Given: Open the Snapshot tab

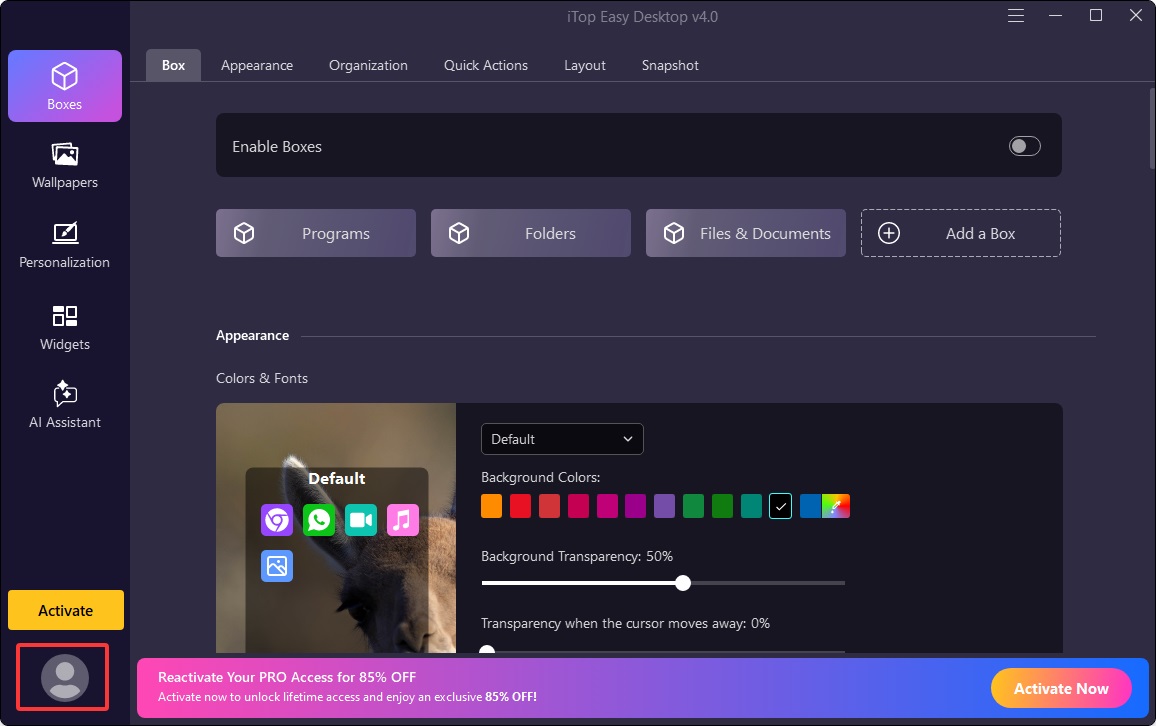Looking at the screenshot, I should click(669, 65).
